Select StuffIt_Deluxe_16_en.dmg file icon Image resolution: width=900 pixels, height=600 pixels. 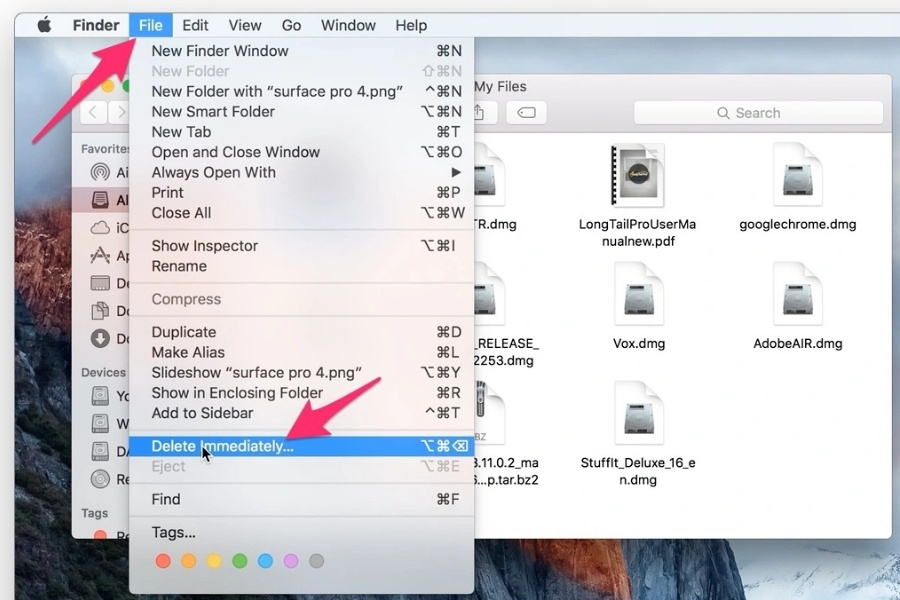(639, 413)
